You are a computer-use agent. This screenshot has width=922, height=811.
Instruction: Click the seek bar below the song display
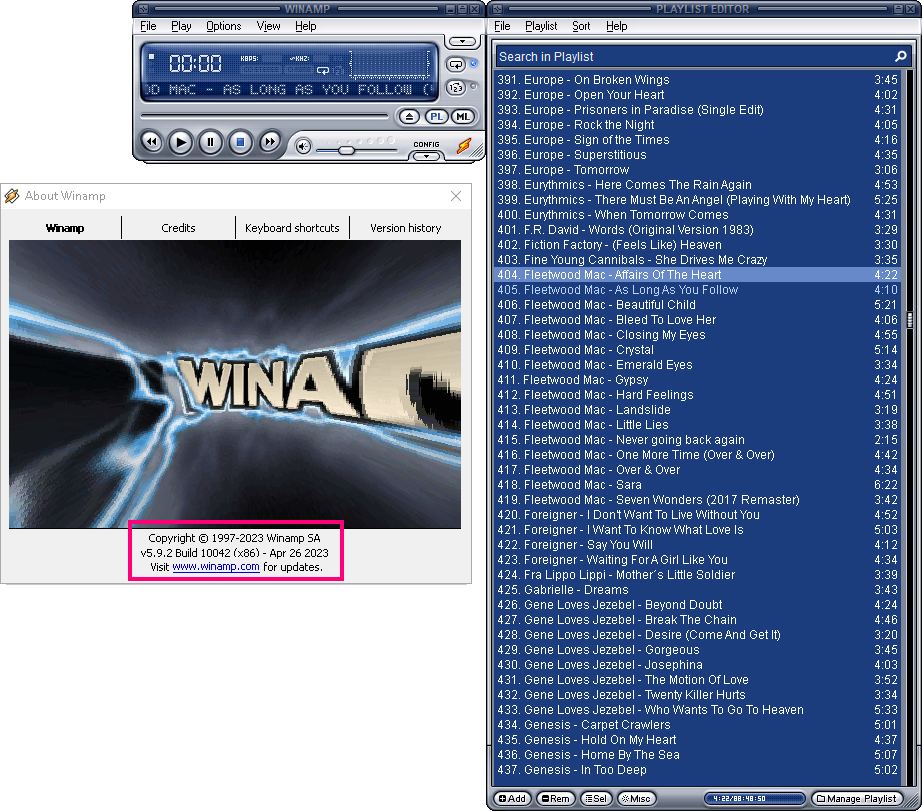[264, 116]
